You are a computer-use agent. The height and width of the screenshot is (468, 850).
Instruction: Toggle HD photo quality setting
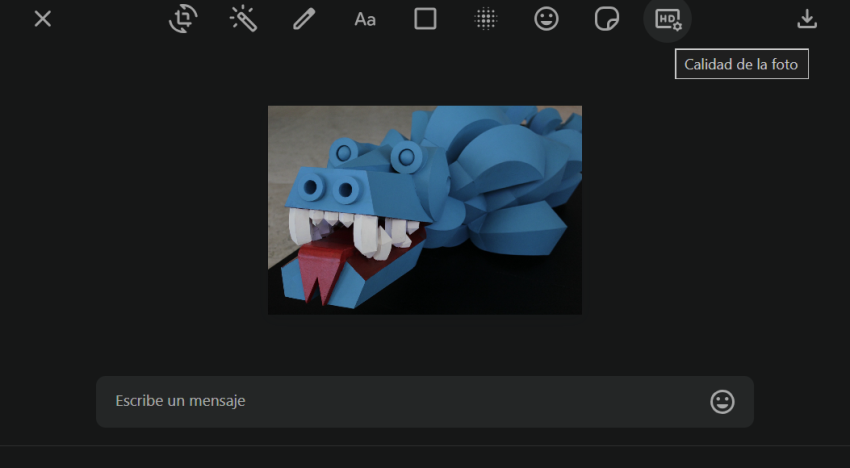tap(667, 19)
